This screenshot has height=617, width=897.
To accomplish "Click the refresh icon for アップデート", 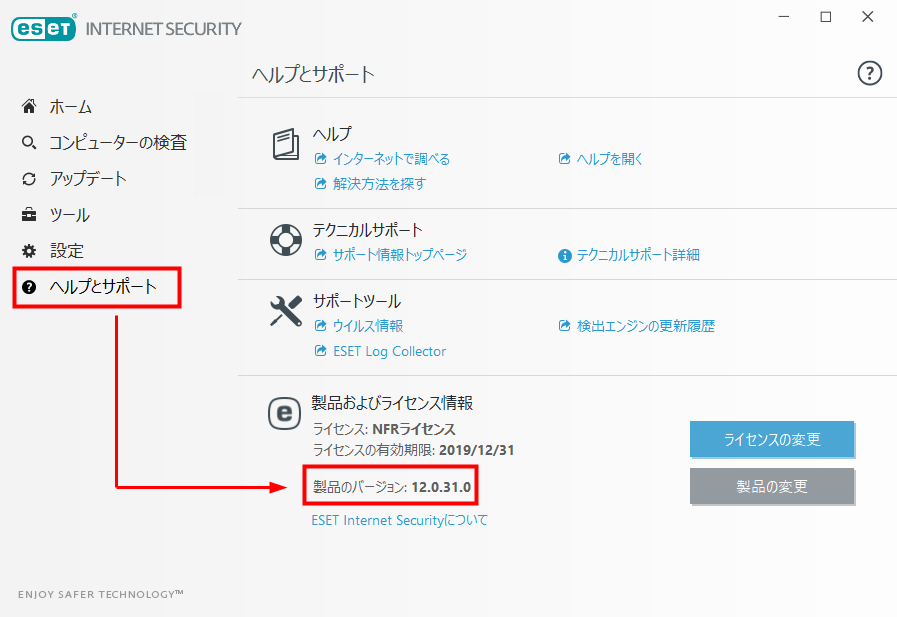I will pyautogui.click(x=29, y=179).
